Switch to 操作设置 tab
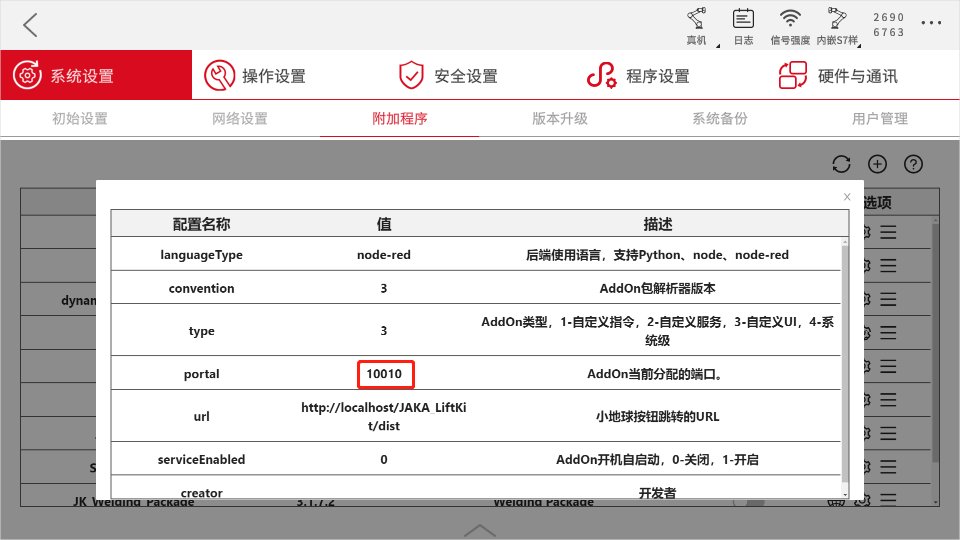This screenshot has width=960, height=540. coord(255,75)
